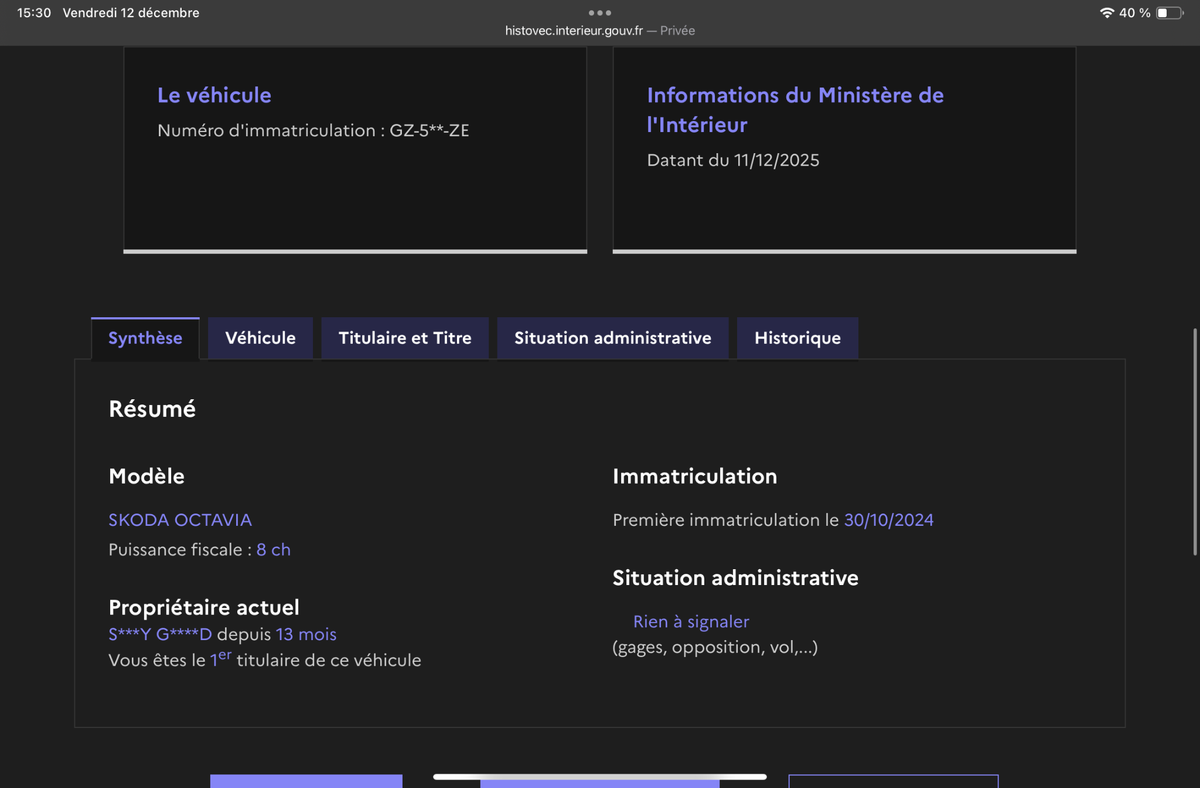1200x788 pixels.
Task: Tap the home indicator bar
Action: tap(600, 776)
